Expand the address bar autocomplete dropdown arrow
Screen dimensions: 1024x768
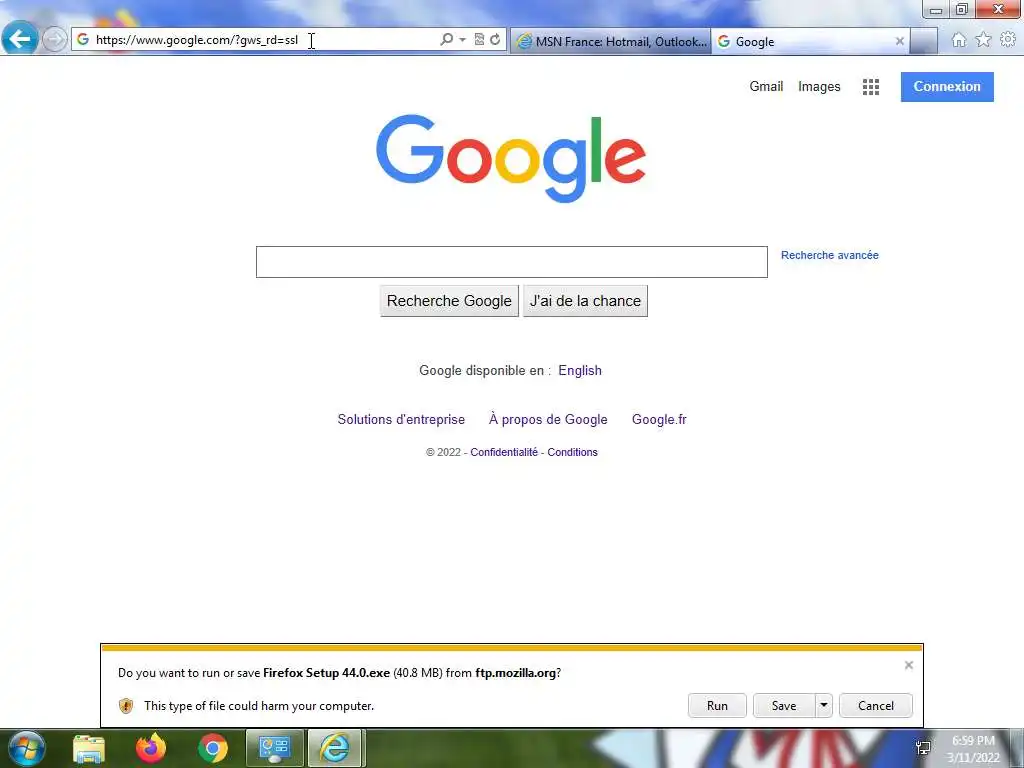click(x=462, y=40)
